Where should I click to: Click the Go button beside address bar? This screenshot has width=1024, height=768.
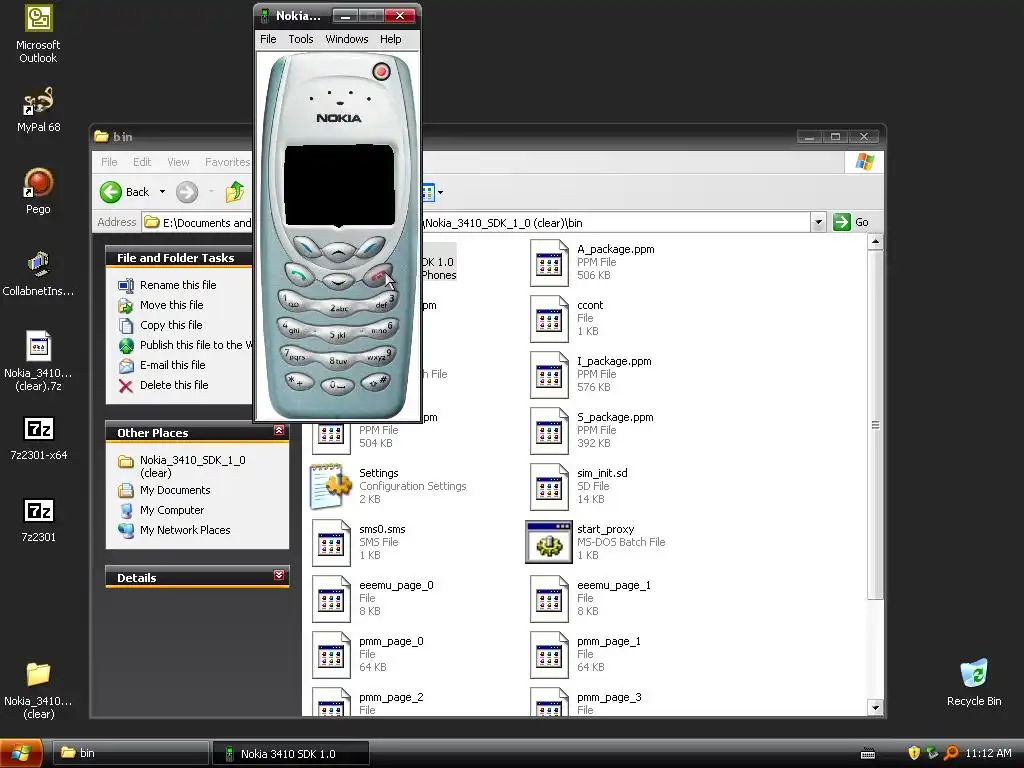[851, 222]
